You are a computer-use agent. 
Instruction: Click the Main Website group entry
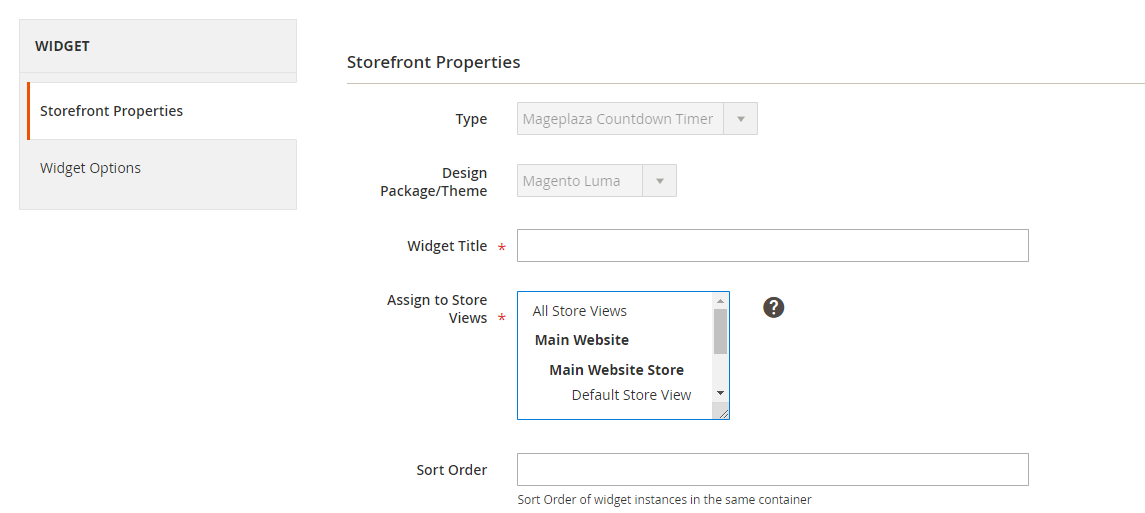(x=582, y=340)
